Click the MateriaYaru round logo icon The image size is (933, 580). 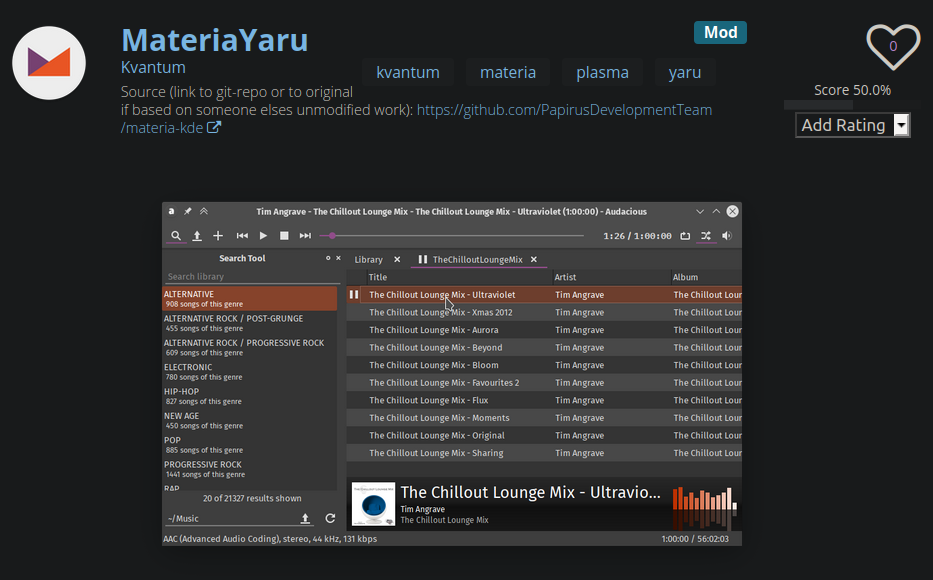tap(49, 63)
